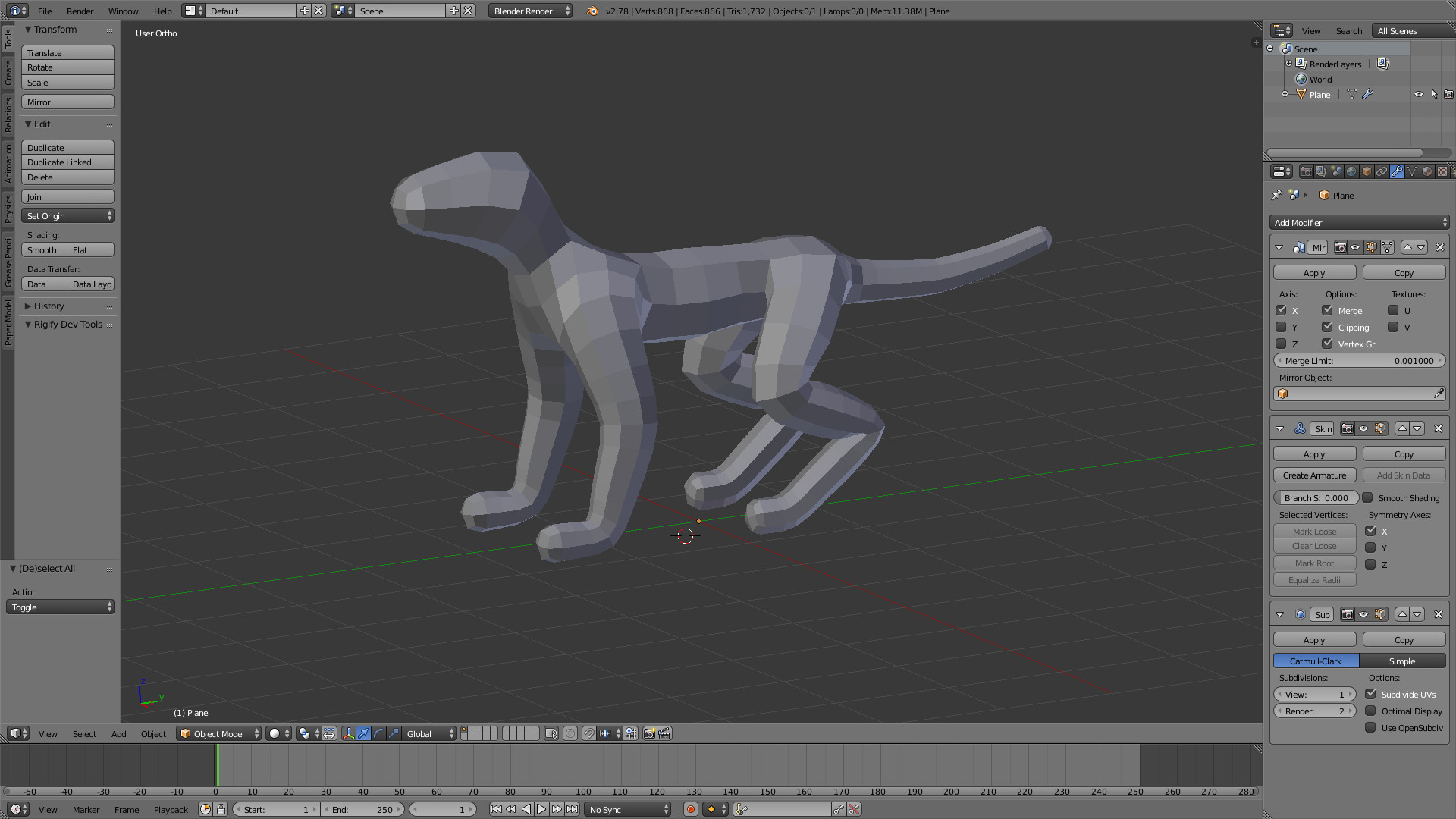Image resolution: width=1456 pixels, height=819 pixels.
Task: Collapse the Mirror modifier panel
Action: [x=1279, y=247]
